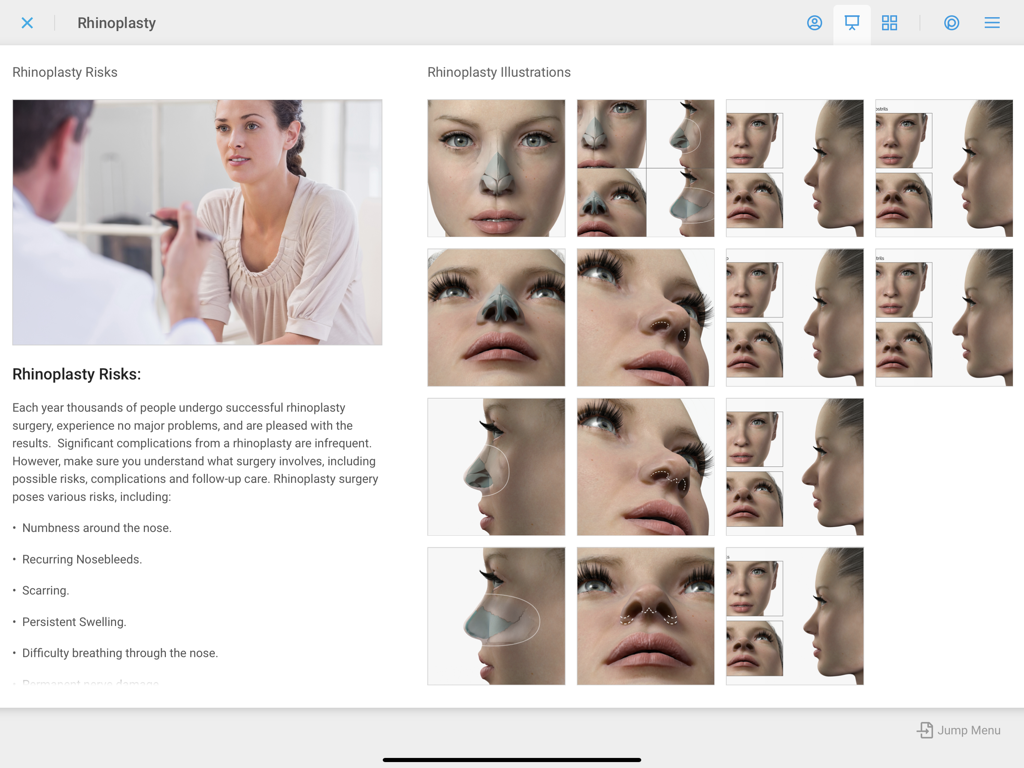
Task: Open the Jump Menu at bottom right
Action: click(958, 730)
